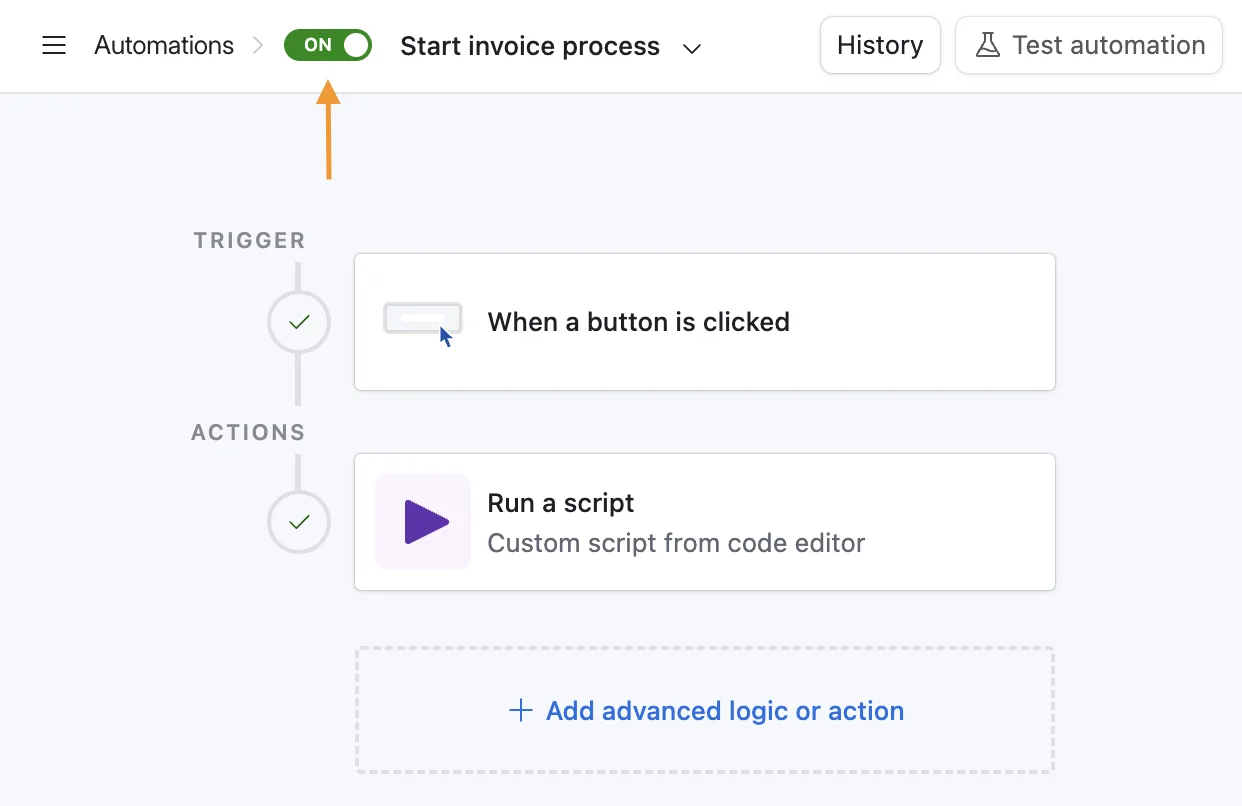Open the hamburger navigation menu

point(53,45)
